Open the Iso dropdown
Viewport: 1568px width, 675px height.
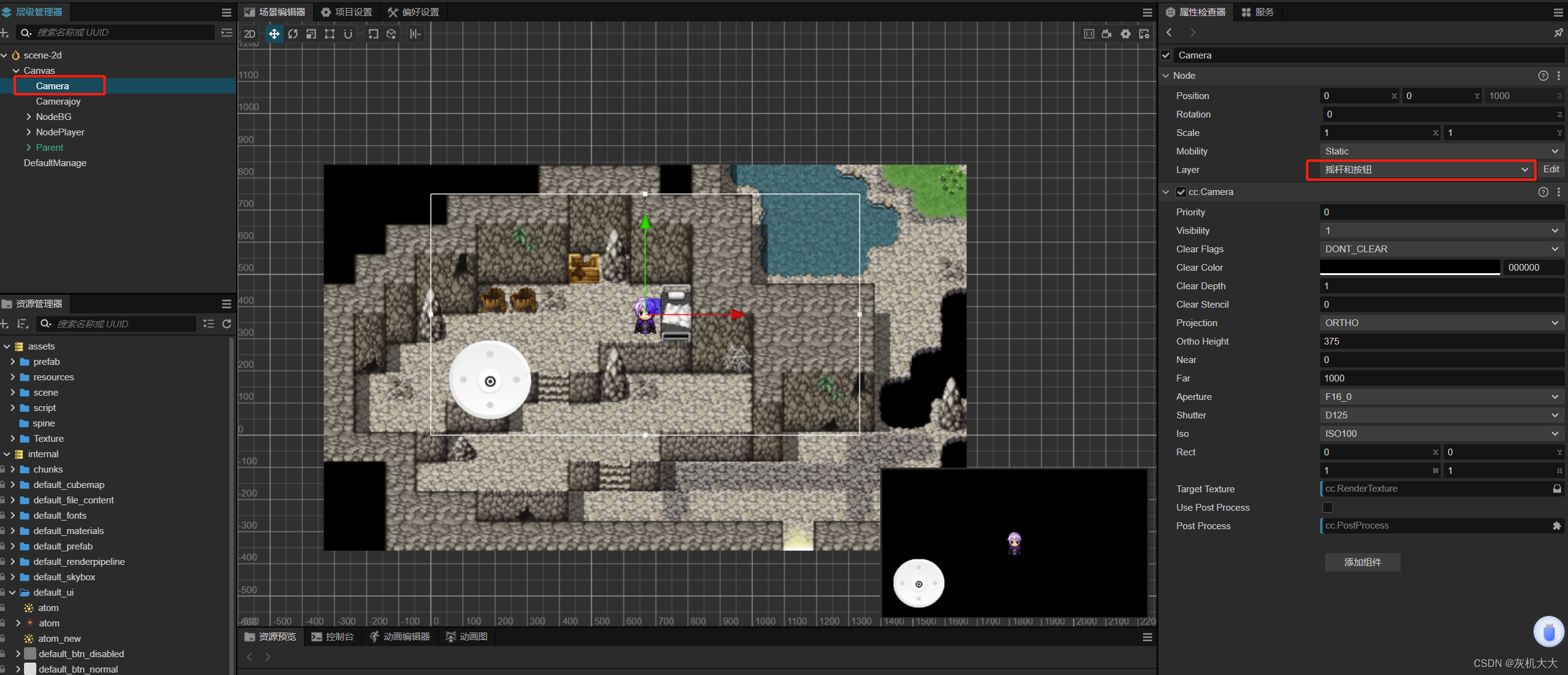(x=1442, y=434)
